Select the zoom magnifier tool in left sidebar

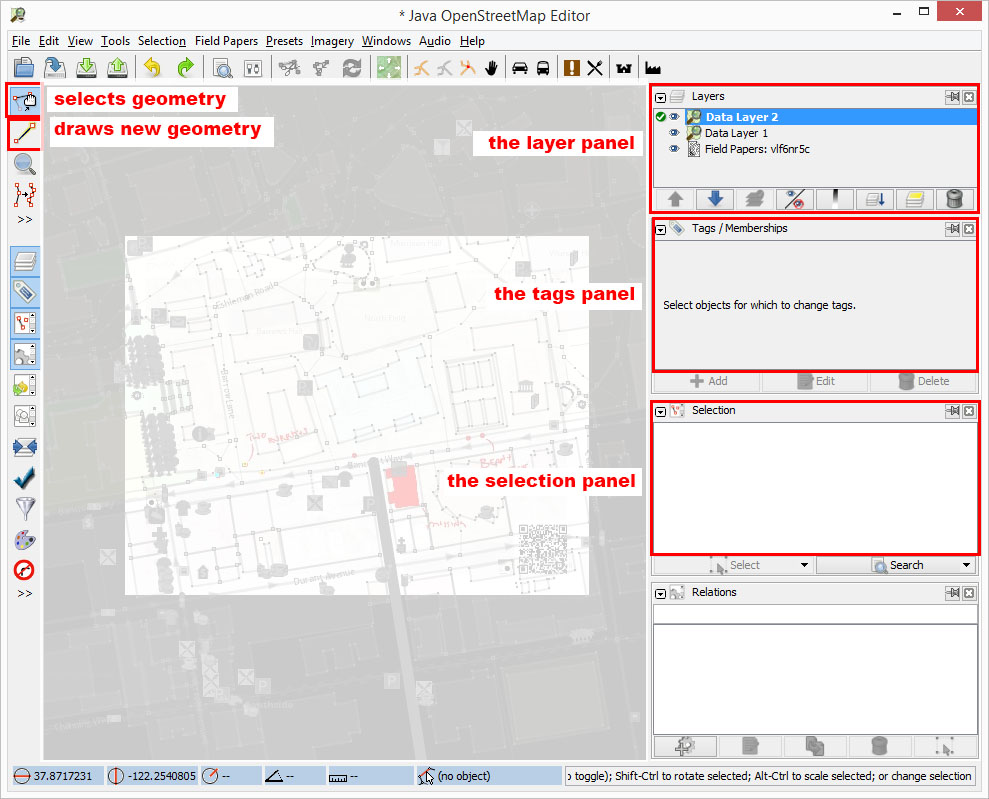[25, 164]
